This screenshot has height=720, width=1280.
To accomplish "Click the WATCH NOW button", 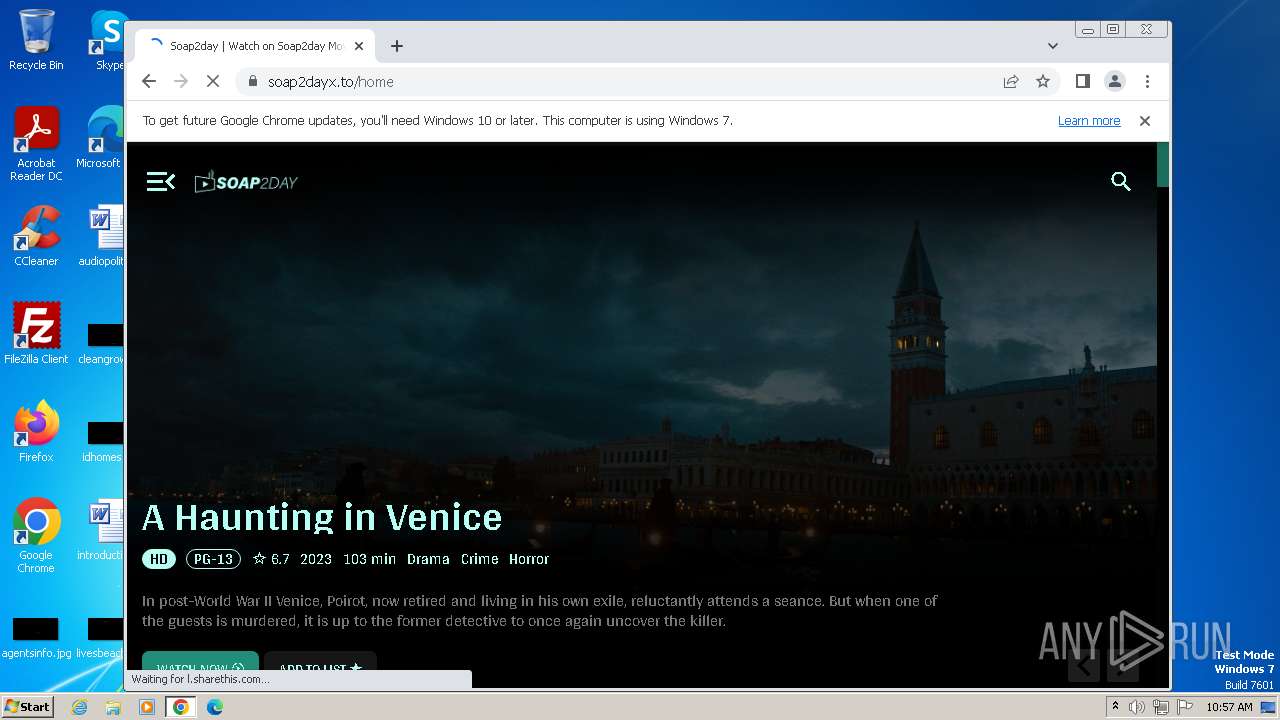I will click(200, 668).
